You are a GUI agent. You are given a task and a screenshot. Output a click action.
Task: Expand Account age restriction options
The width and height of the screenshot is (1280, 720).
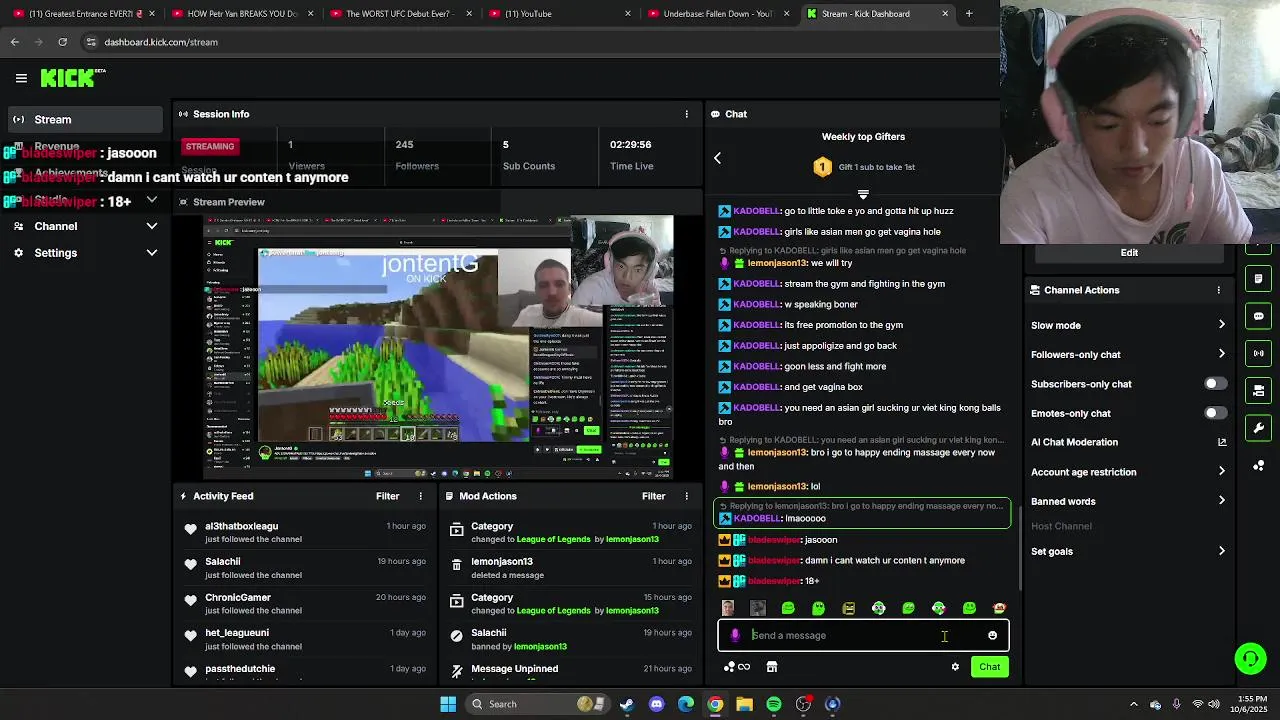[1221, 472]
